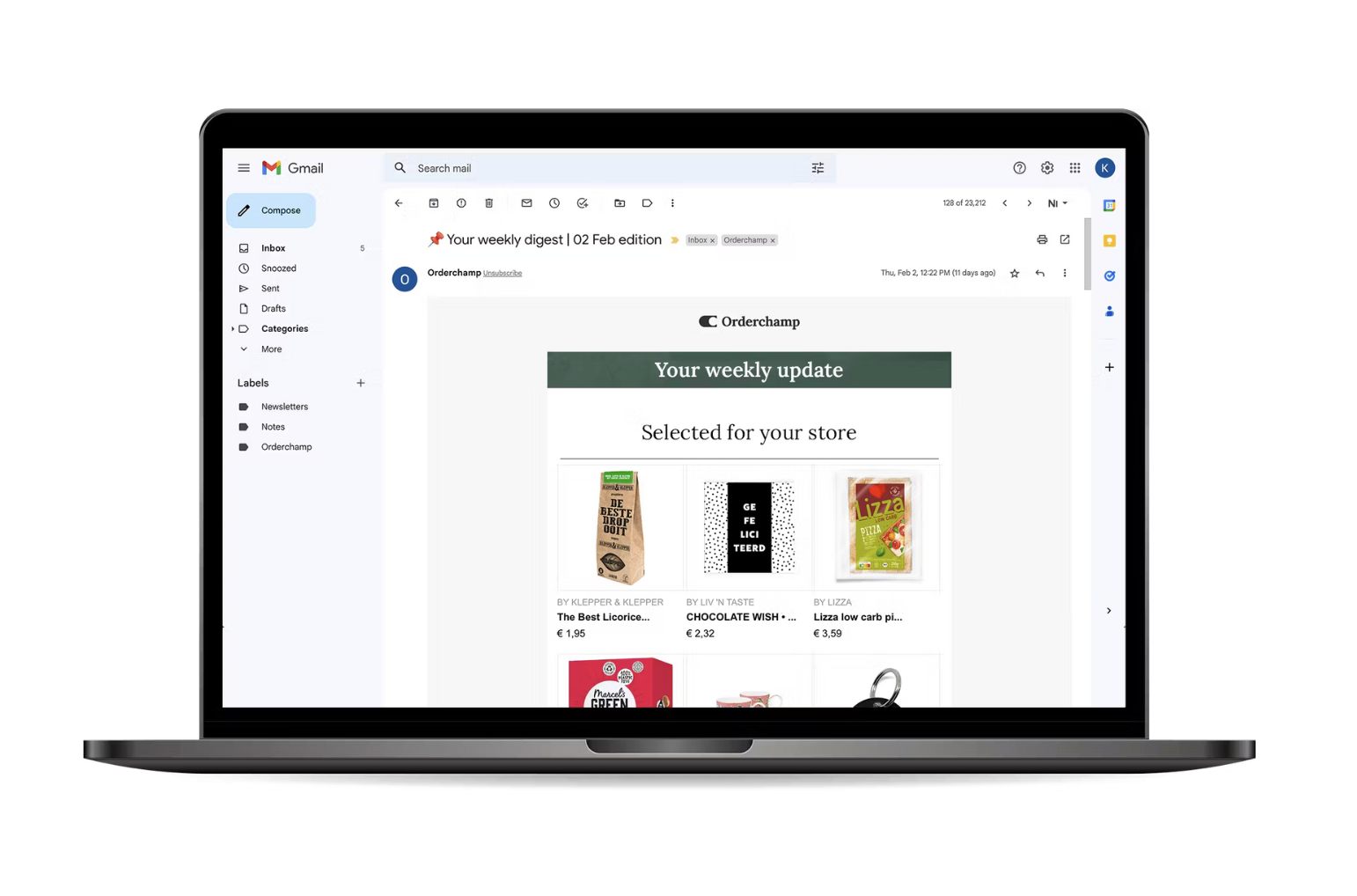
Task: Open the message More menu beside reply
Action: tap(1065, 274)
